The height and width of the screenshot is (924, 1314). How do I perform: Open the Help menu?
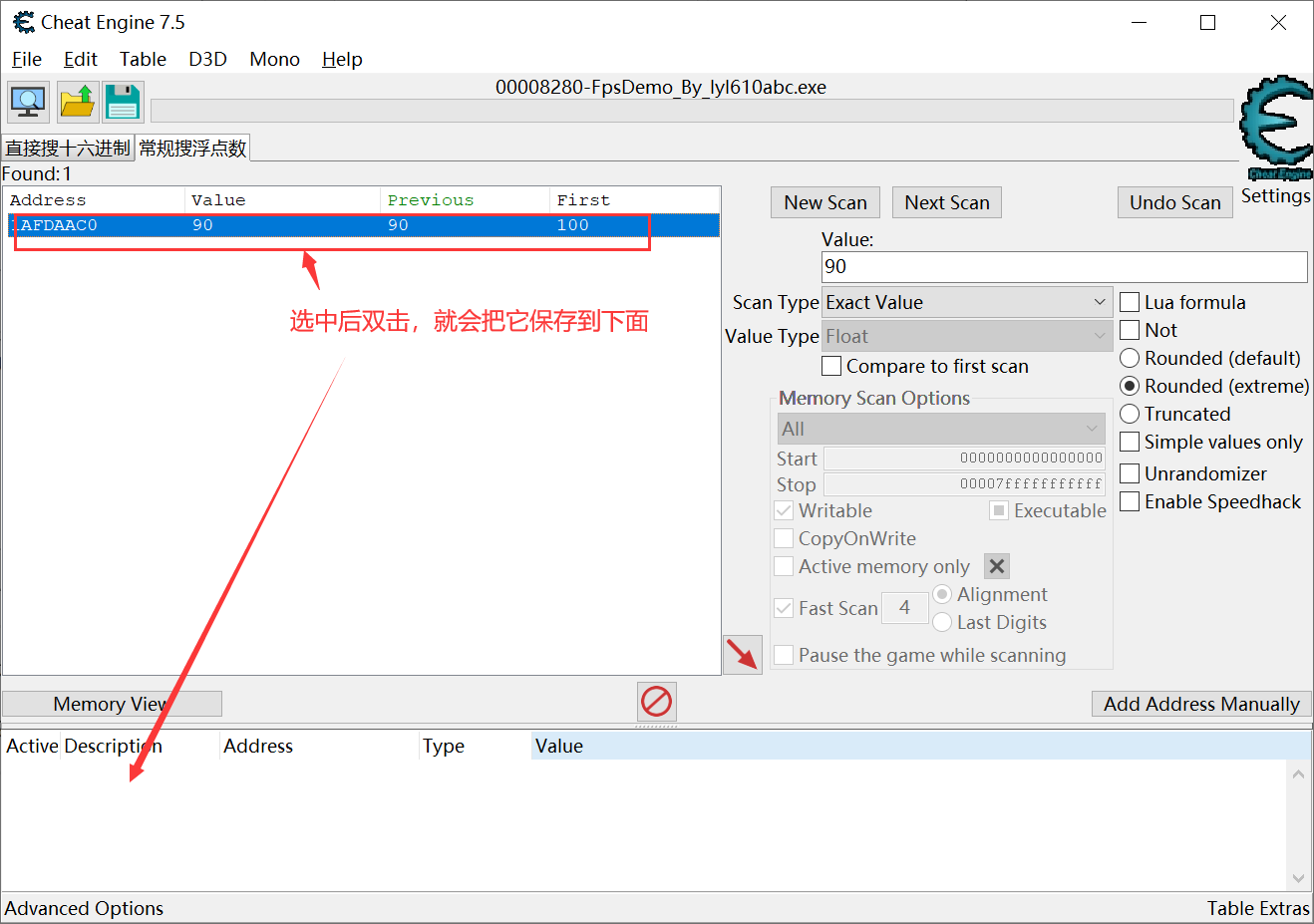pyautogui.click(x=342, y=59)
